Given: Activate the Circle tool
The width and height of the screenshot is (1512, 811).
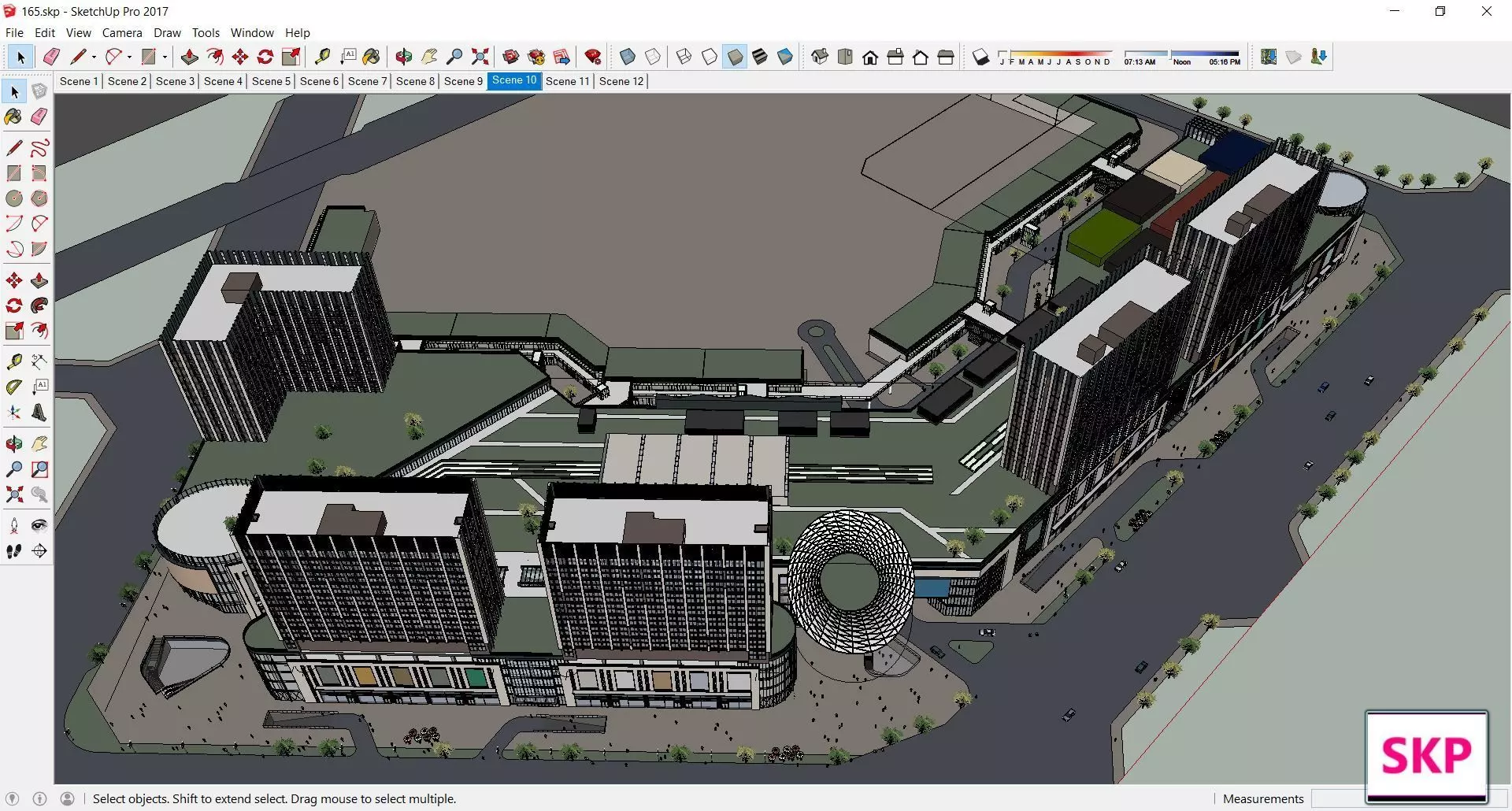Looking at the screenshot, I should click(x=14, y=198).
